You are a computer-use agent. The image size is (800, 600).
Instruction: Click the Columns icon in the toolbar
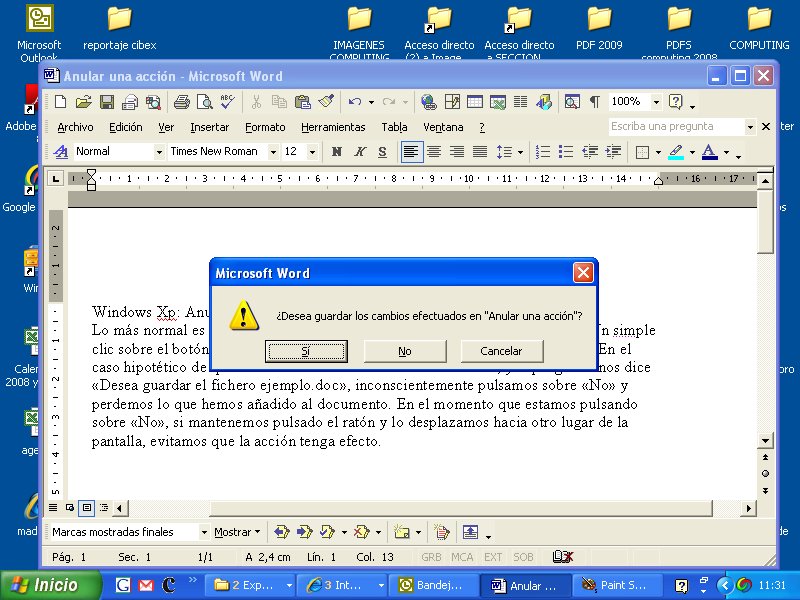tap(520, 102)
